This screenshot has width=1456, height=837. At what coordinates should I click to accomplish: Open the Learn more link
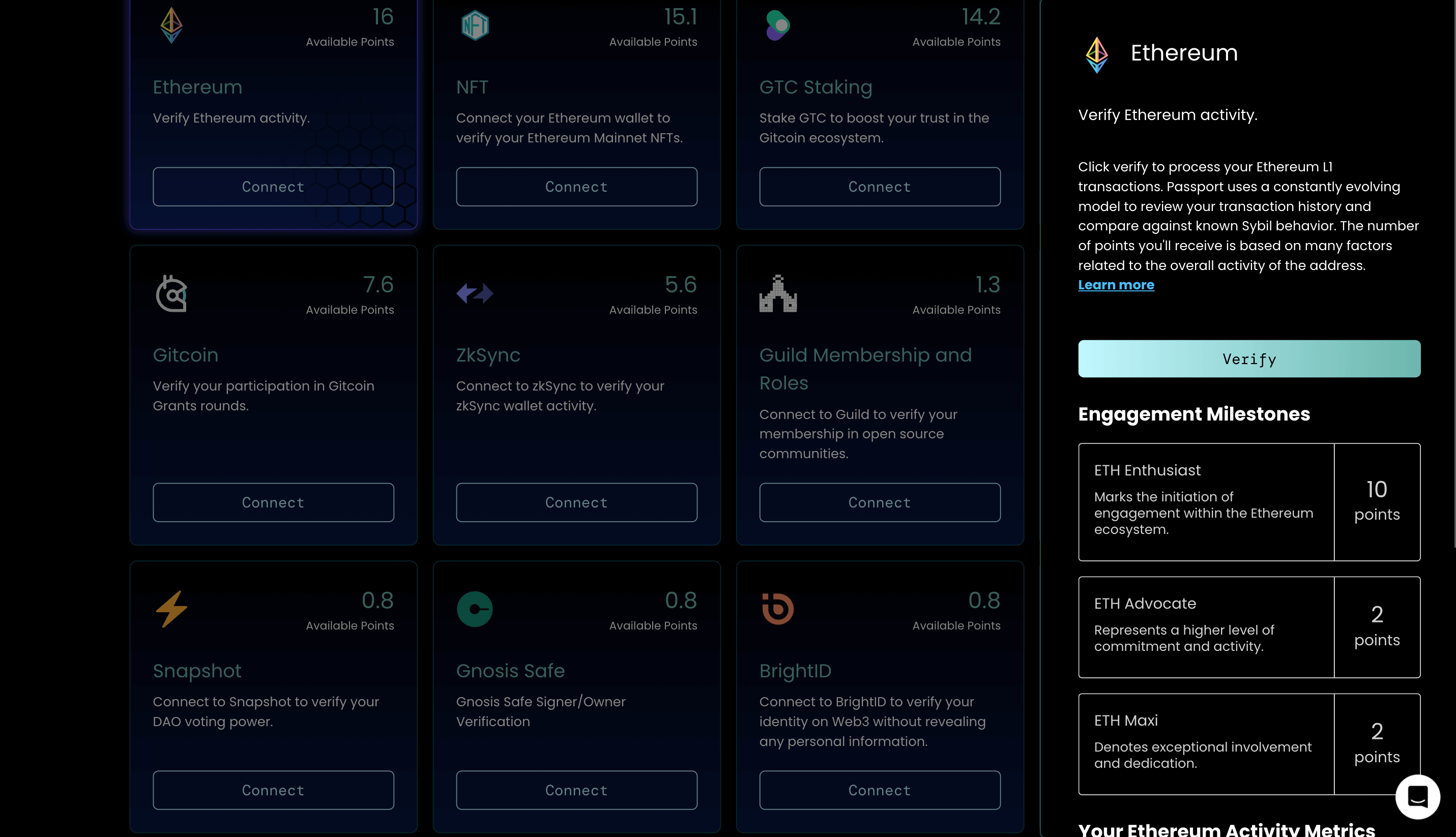click(1116, 285)
